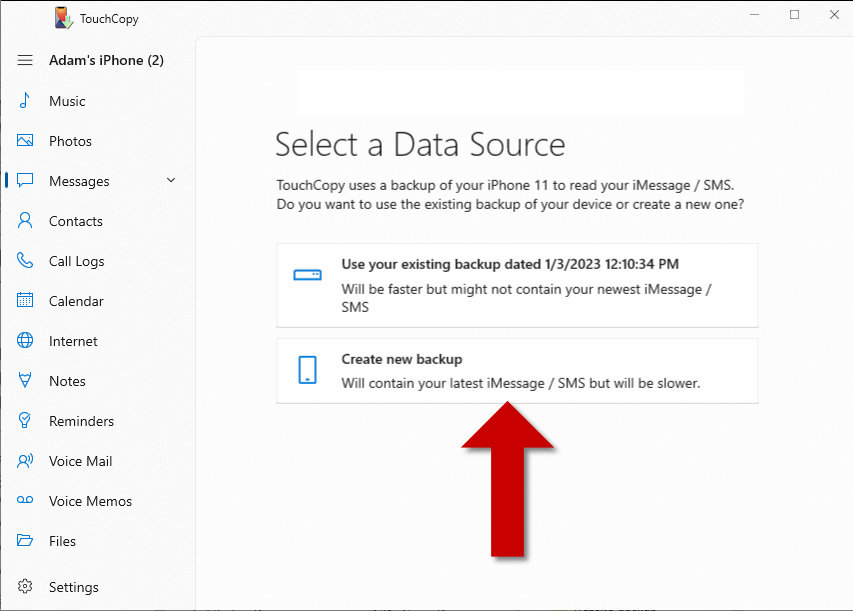
Task: Click the Internet globe icon
Action: tap(25, 340)
